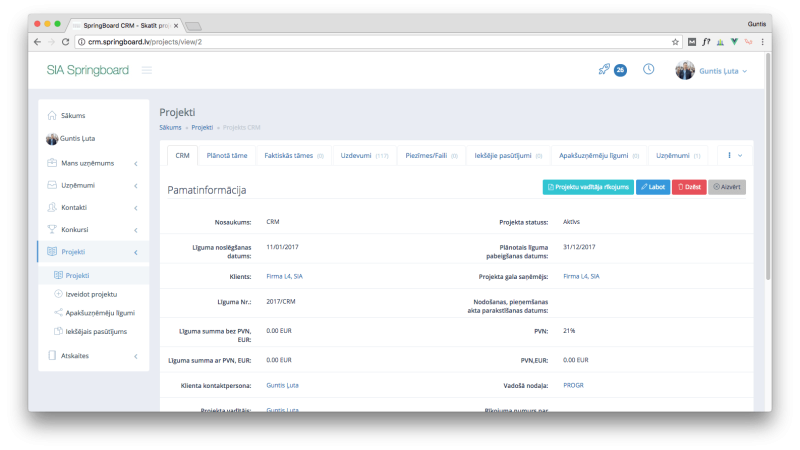Click Izveidot projektu plus icon
The height and width of the screenshot is (450, 800).
pos(58,294)
